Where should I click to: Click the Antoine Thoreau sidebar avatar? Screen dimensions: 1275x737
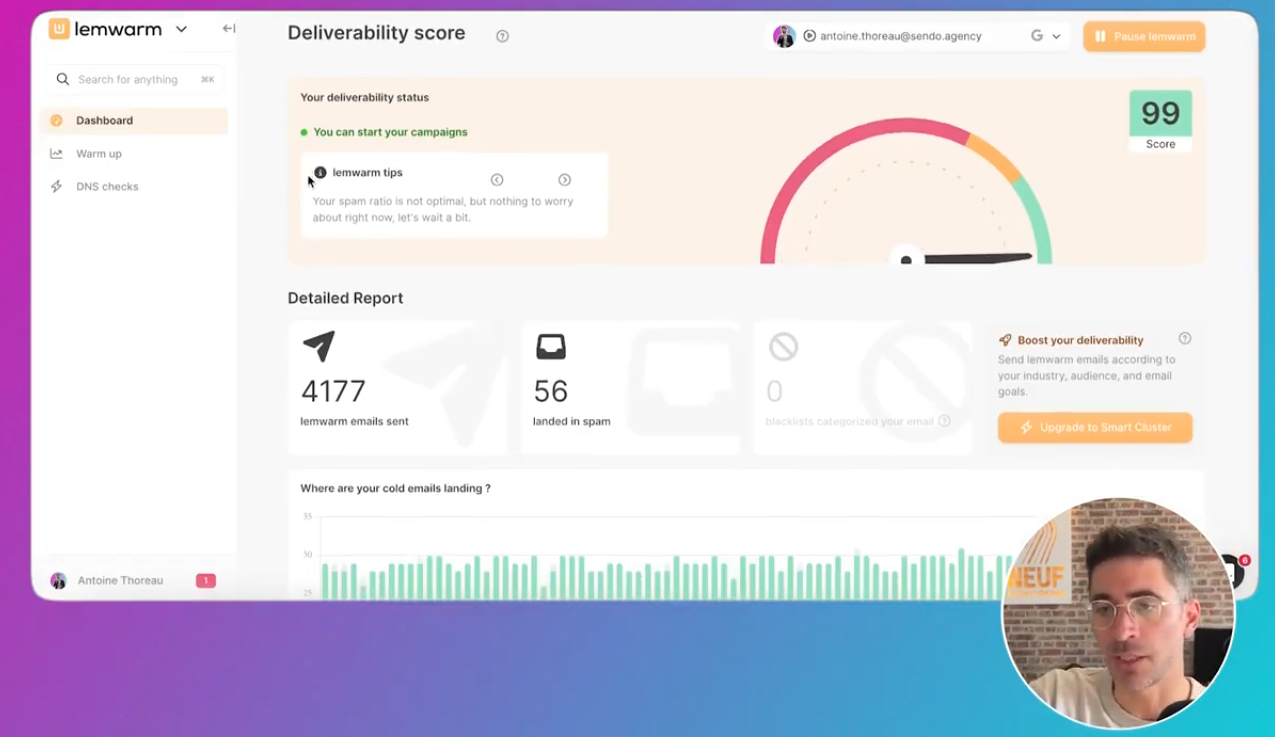tap(58, 580)
